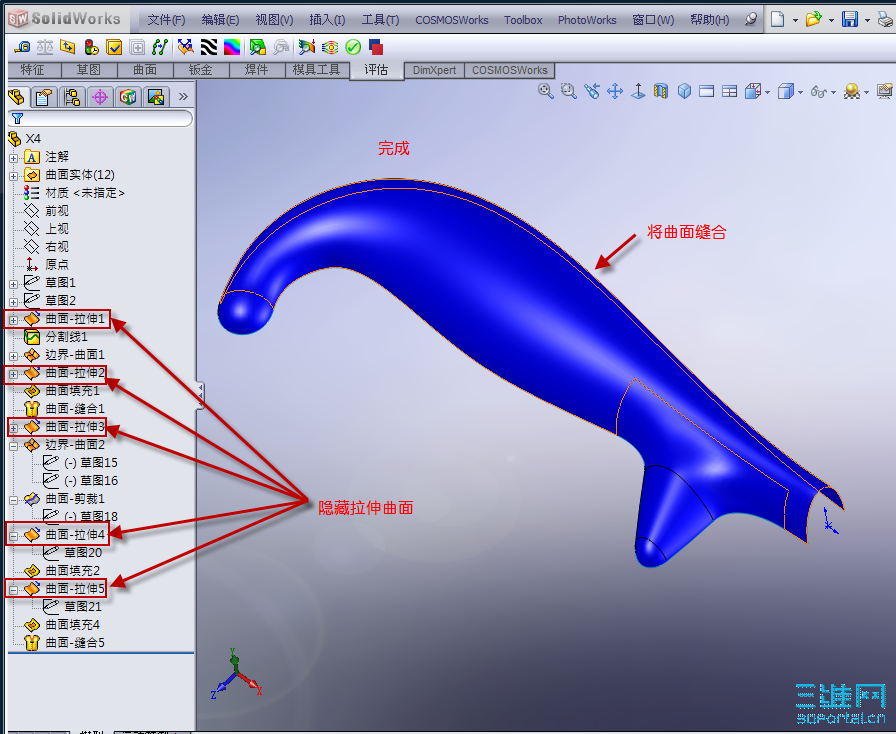Viewport: 896px width, 734px height.
Task: Open dropdown arrow beside View Orientation
Action: (767, 92)
